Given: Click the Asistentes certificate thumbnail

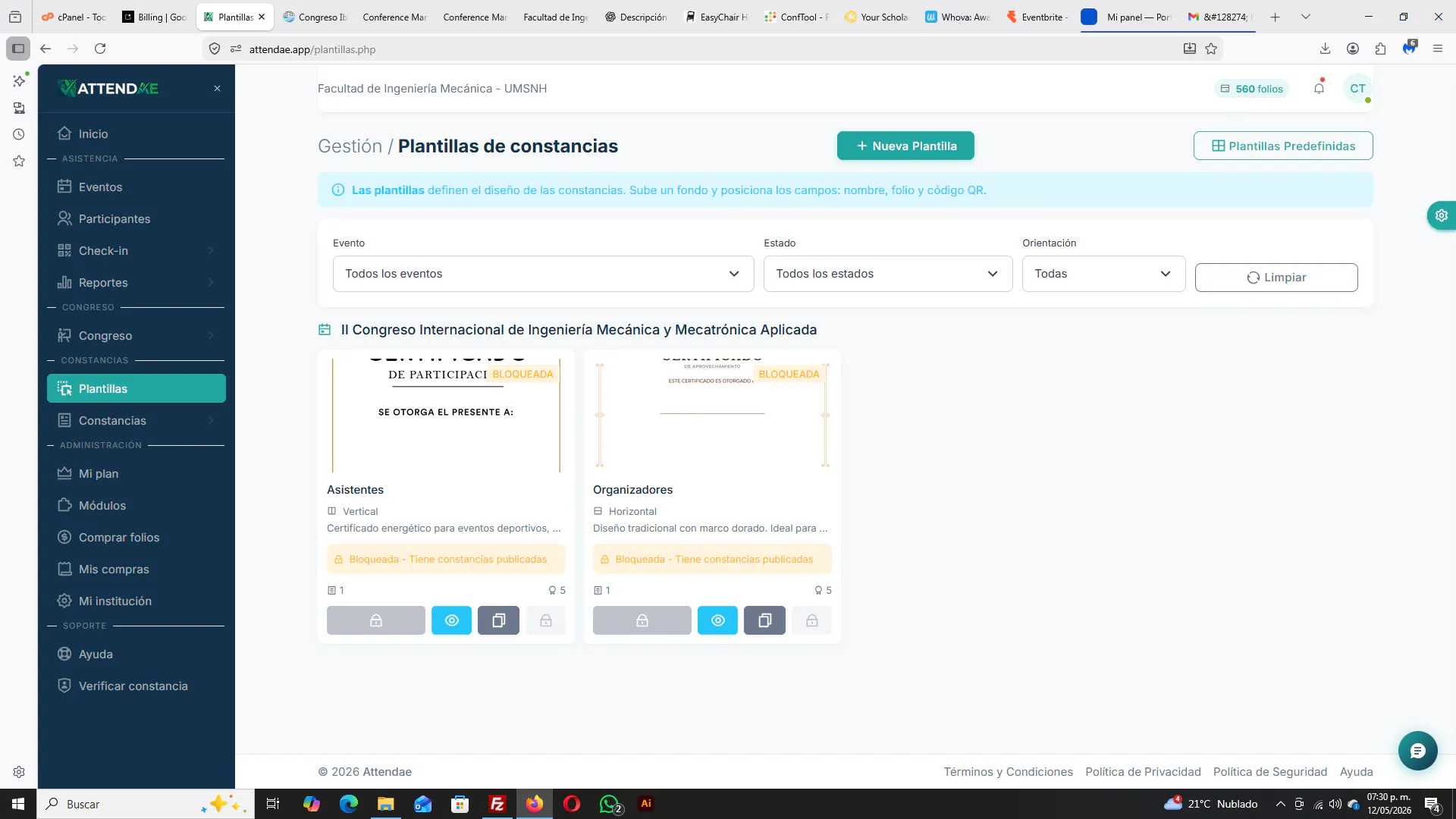Looking at the screenshot, I should [x=446, y=416].
